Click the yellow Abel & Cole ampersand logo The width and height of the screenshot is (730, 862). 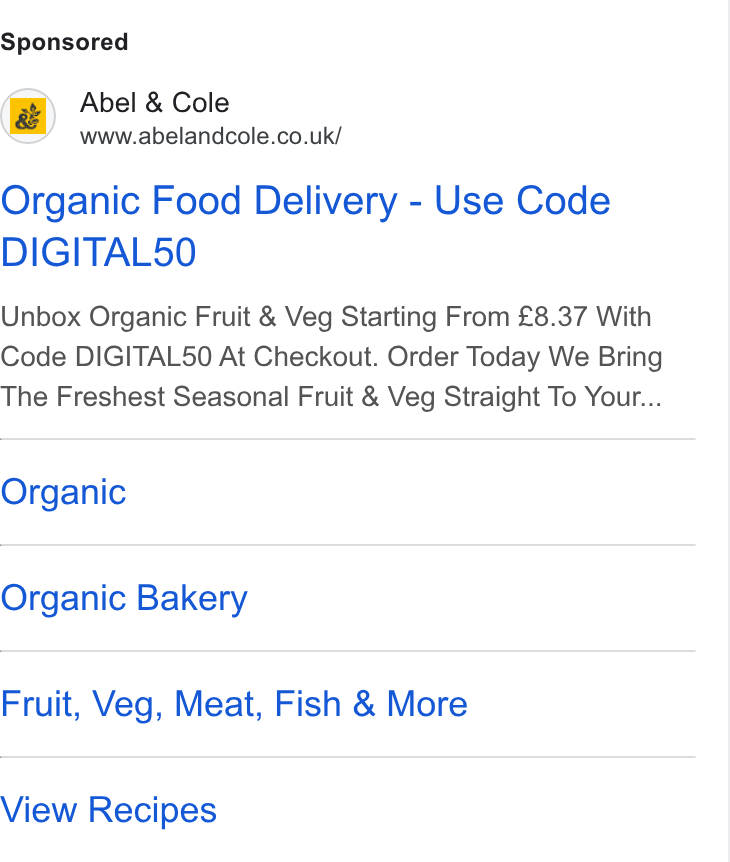(28, 116)
